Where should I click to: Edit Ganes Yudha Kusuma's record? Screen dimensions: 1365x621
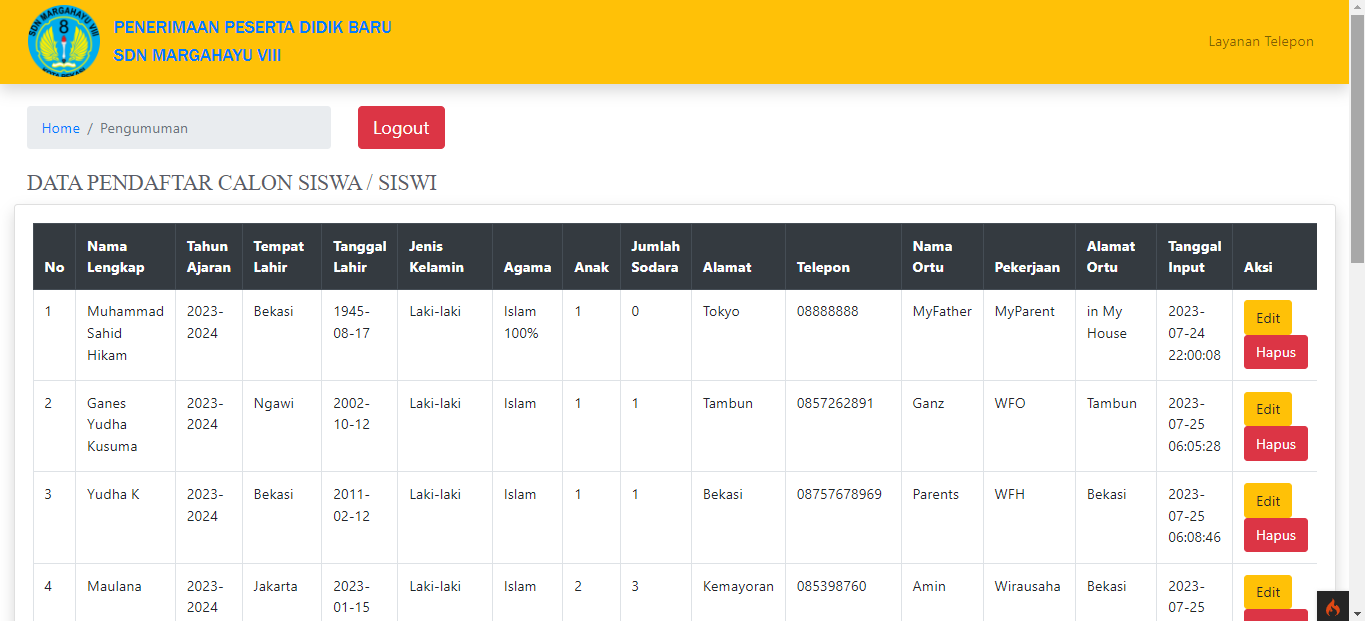1268,409
